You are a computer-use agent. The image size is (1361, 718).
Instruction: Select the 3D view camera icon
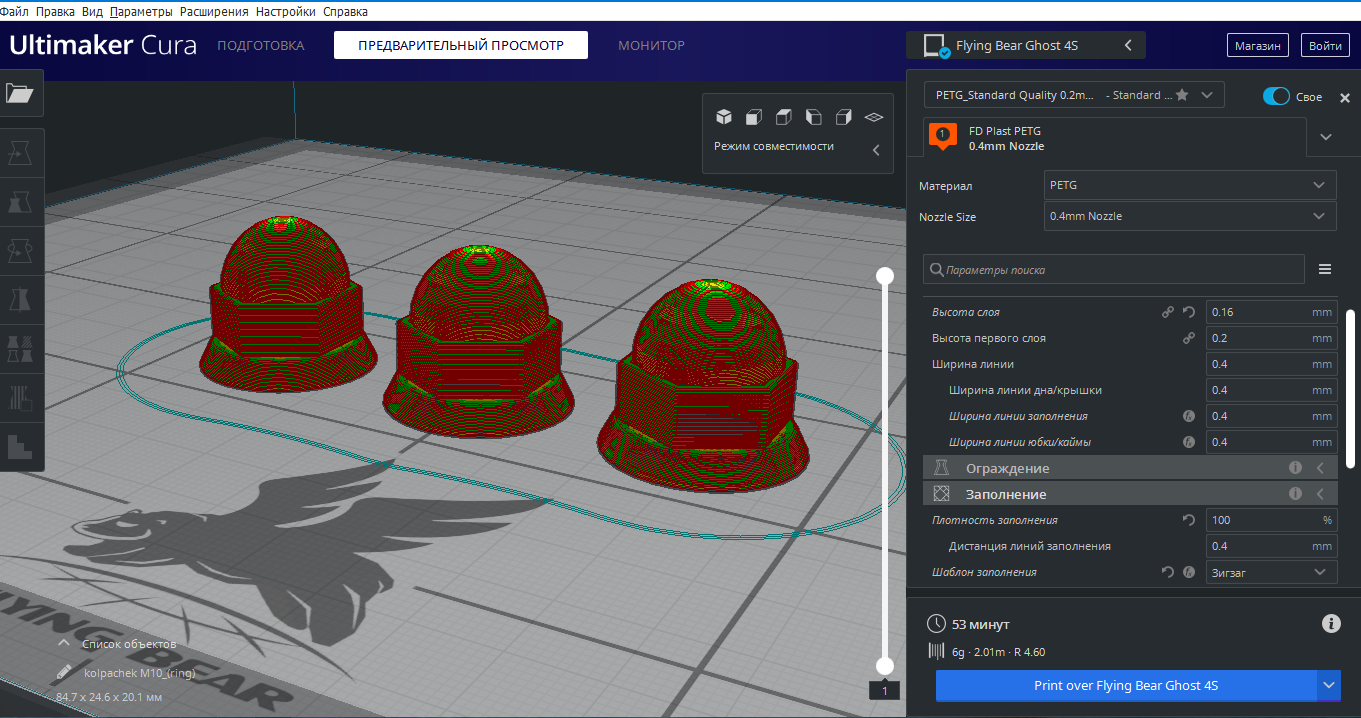724,117
